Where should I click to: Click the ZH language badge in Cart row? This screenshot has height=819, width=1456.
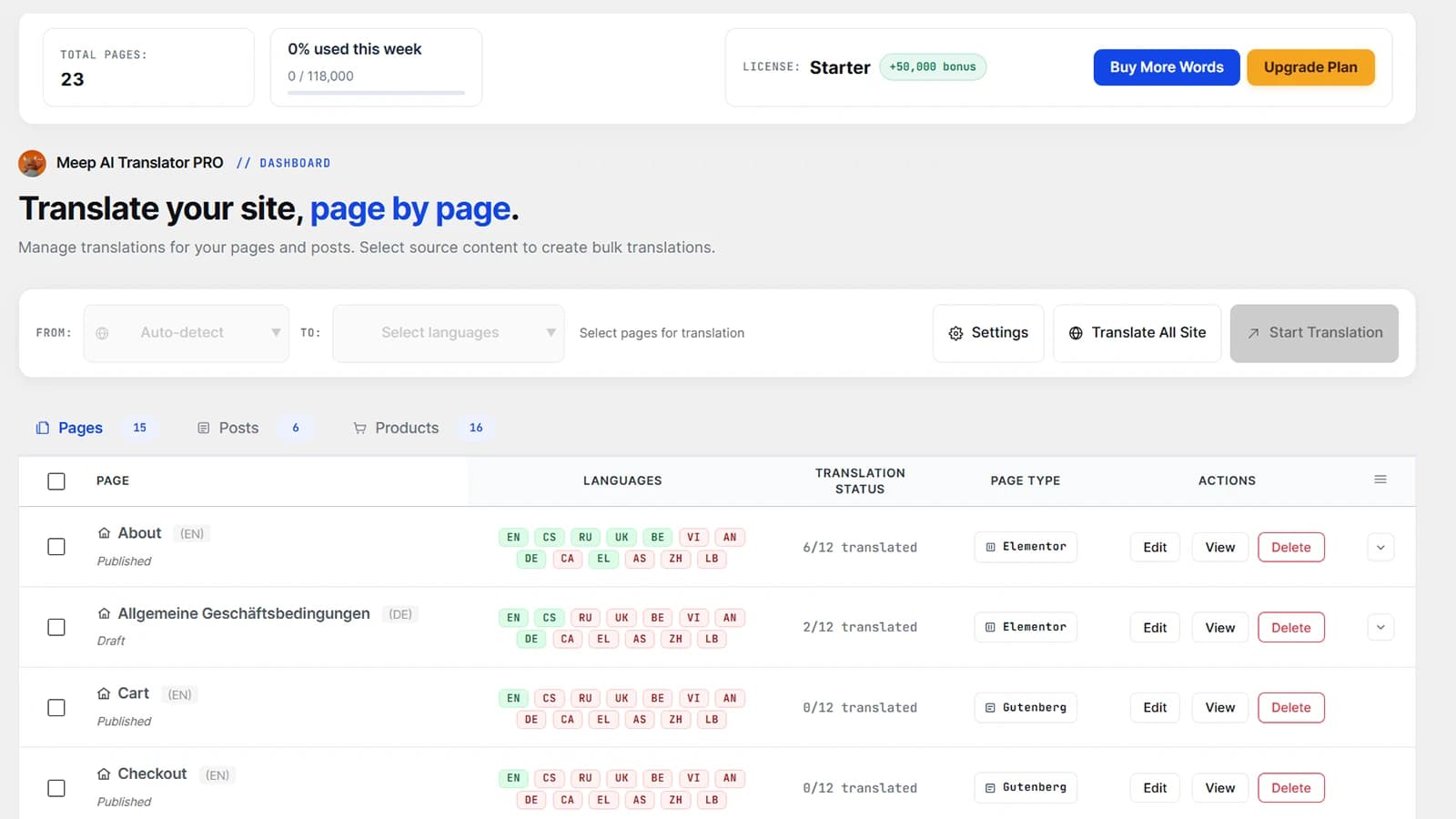coord(675,719)
